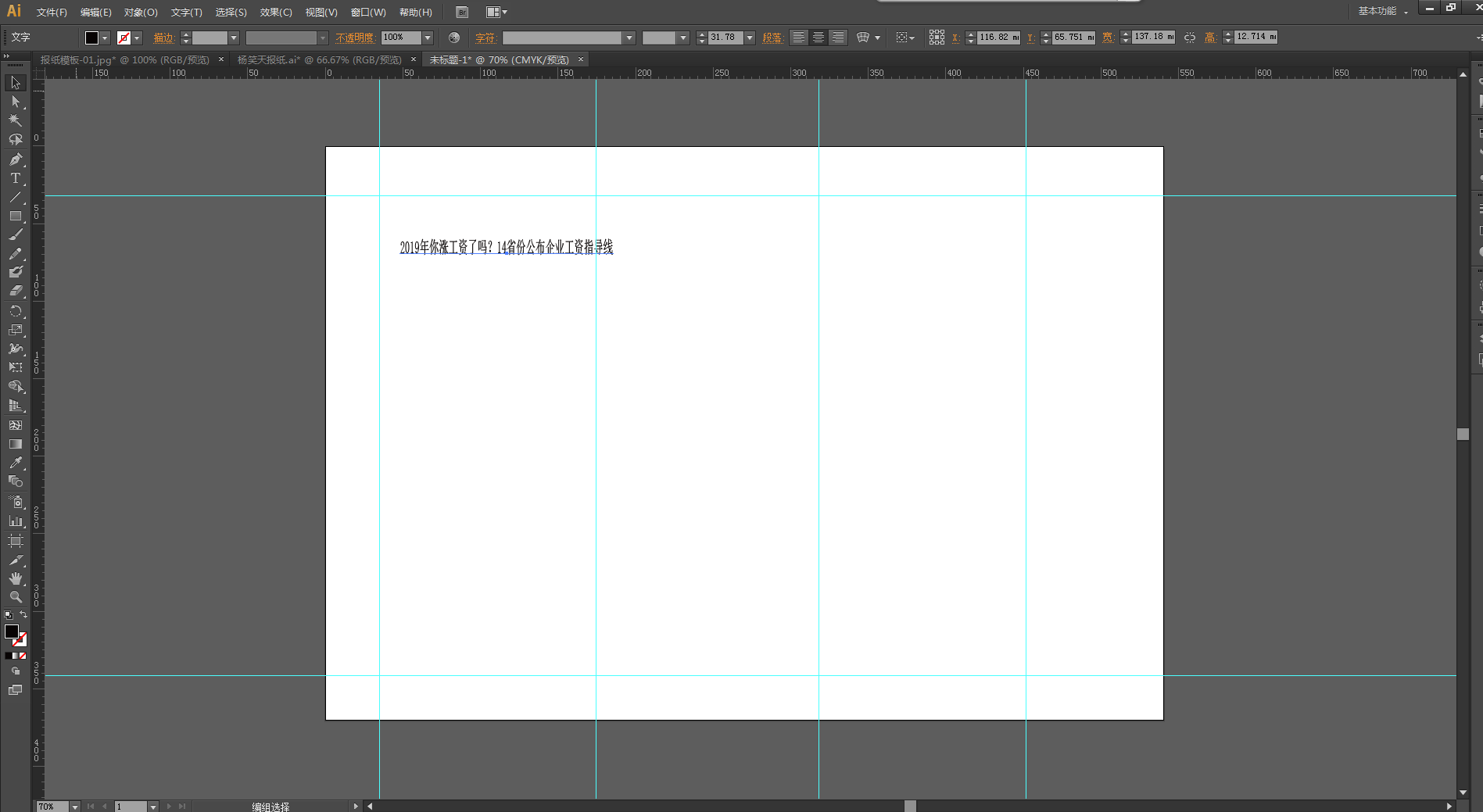Select the Magic Wand tool
The image size is (1483, 812).
pyautogui.click(x=16, y=120)
